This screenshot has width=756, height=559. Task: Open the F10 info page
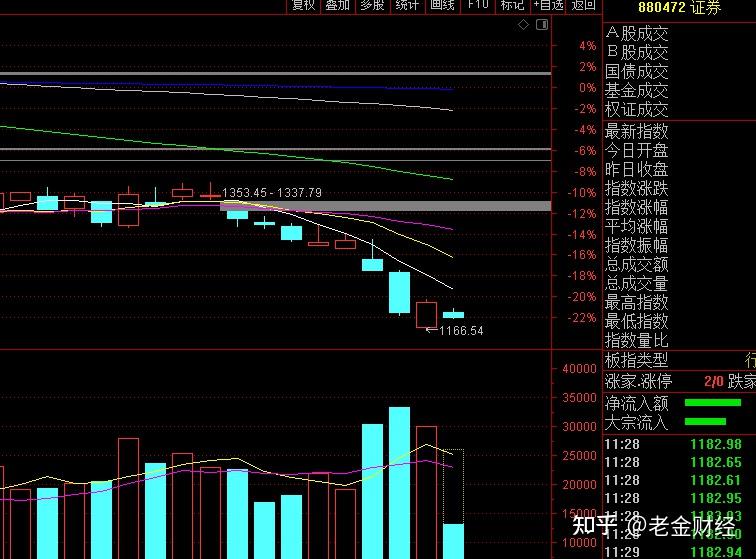click(x=478, y=5)
